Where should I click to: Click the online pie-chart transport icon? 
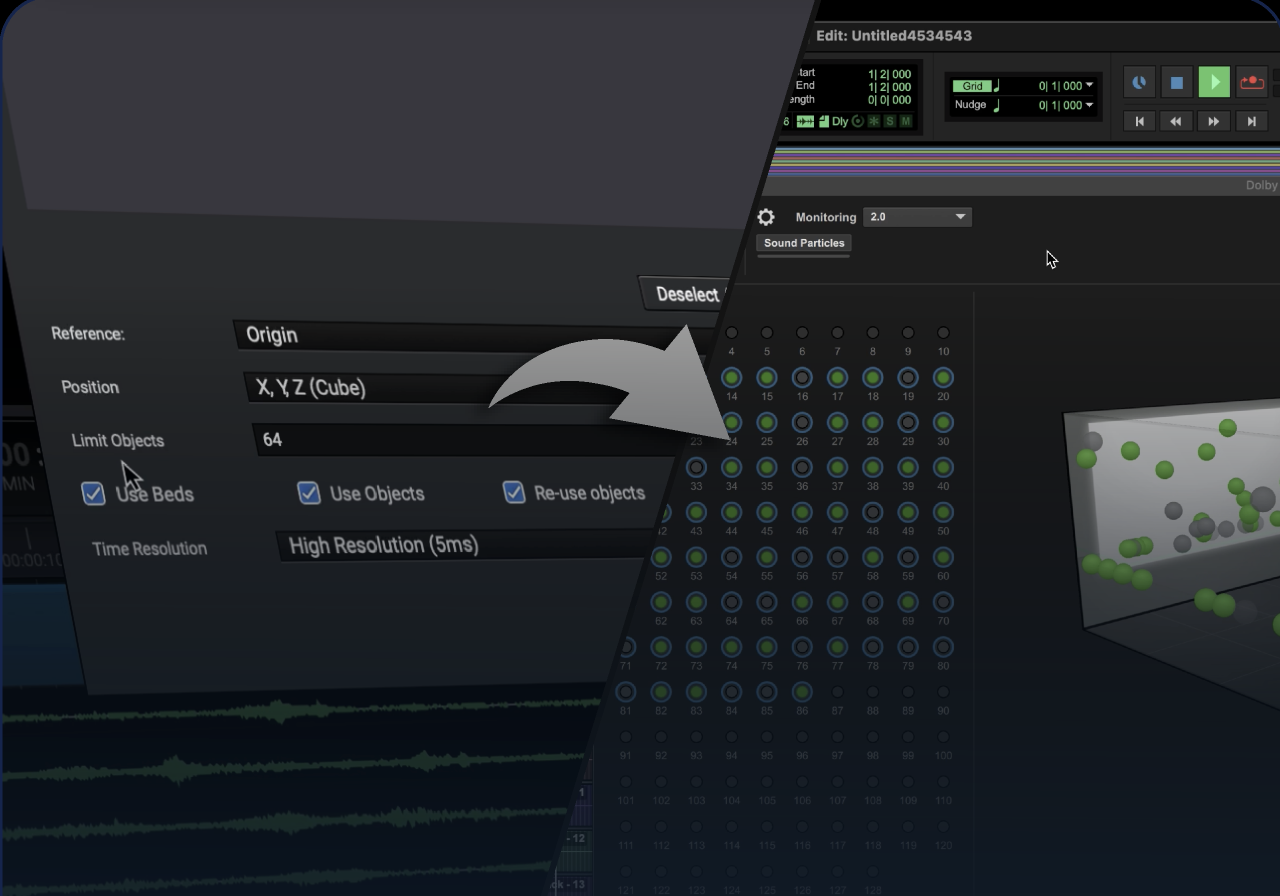tap(1139, 82)
